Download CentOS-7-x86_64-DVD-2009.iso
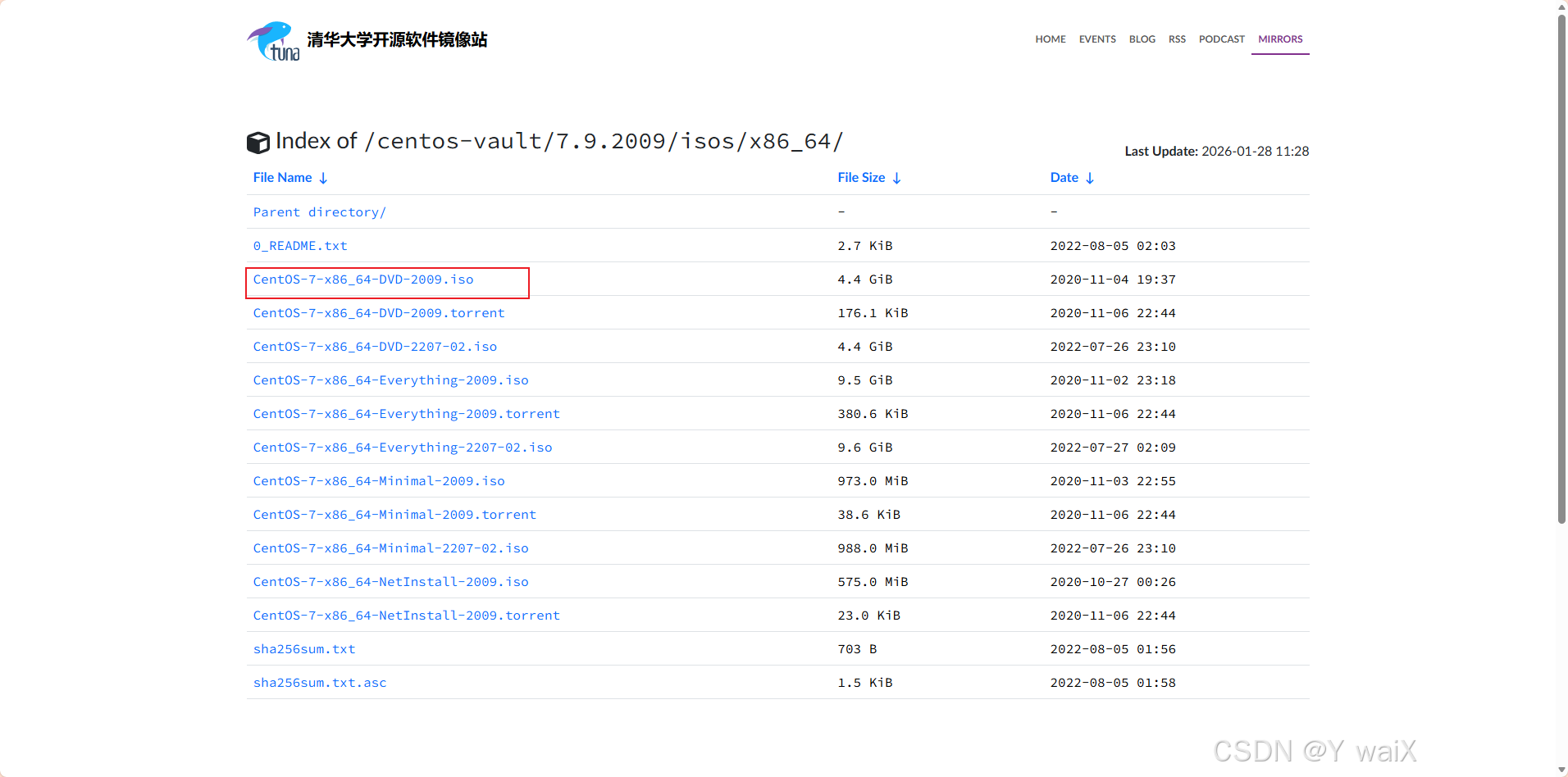The image size is (1568, 777). pos(363,279)
